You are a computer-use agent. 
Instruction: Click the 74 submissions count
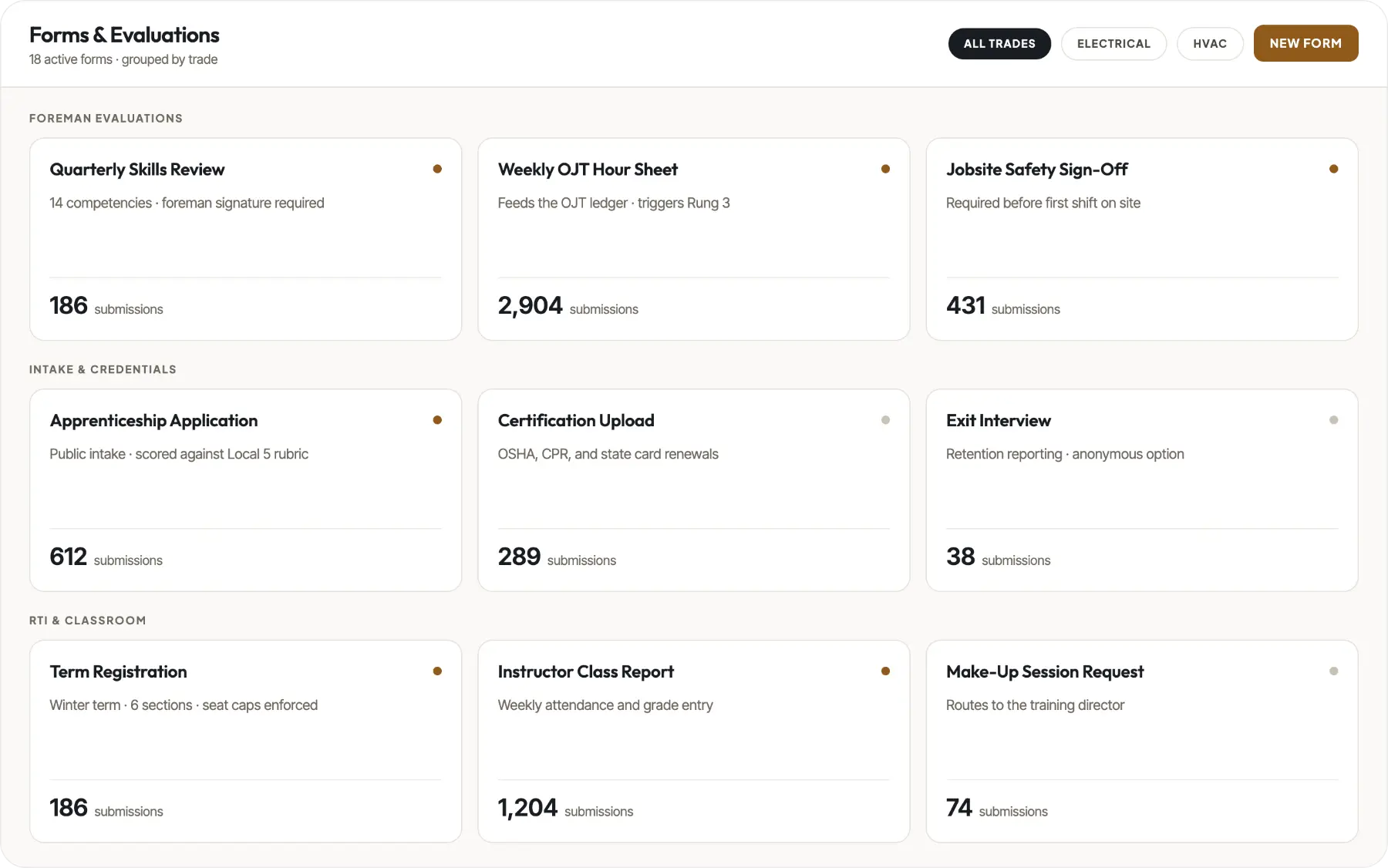(x=996, y=809)
